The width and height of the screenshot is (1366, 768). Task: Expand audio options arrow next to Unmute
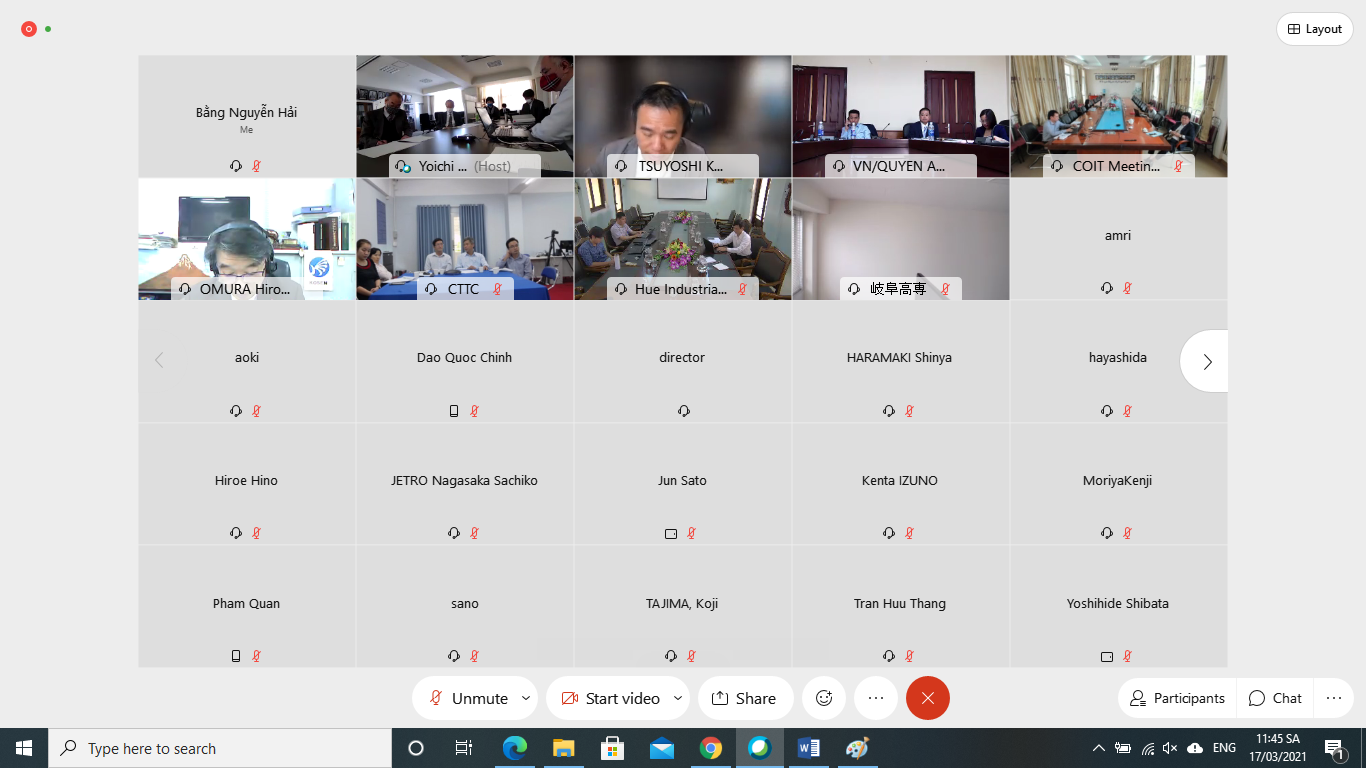(x=526, y=698)
